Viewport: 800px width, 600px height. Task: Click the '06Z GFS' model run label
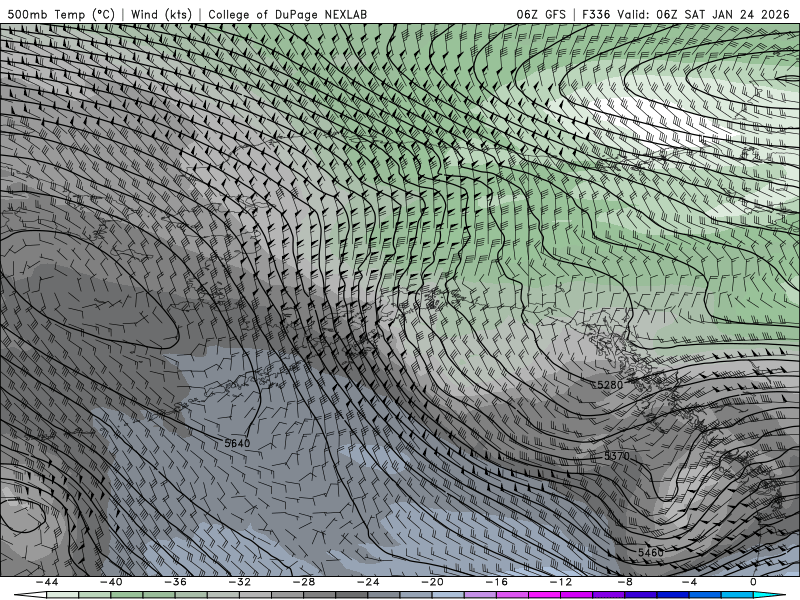541,14
